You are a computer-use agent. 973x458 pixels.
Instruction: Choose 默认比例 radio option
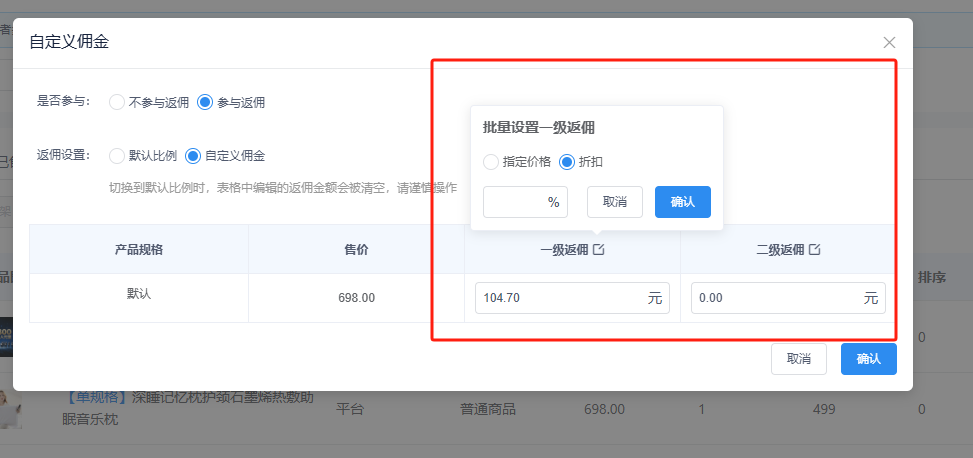pos(143,156)
